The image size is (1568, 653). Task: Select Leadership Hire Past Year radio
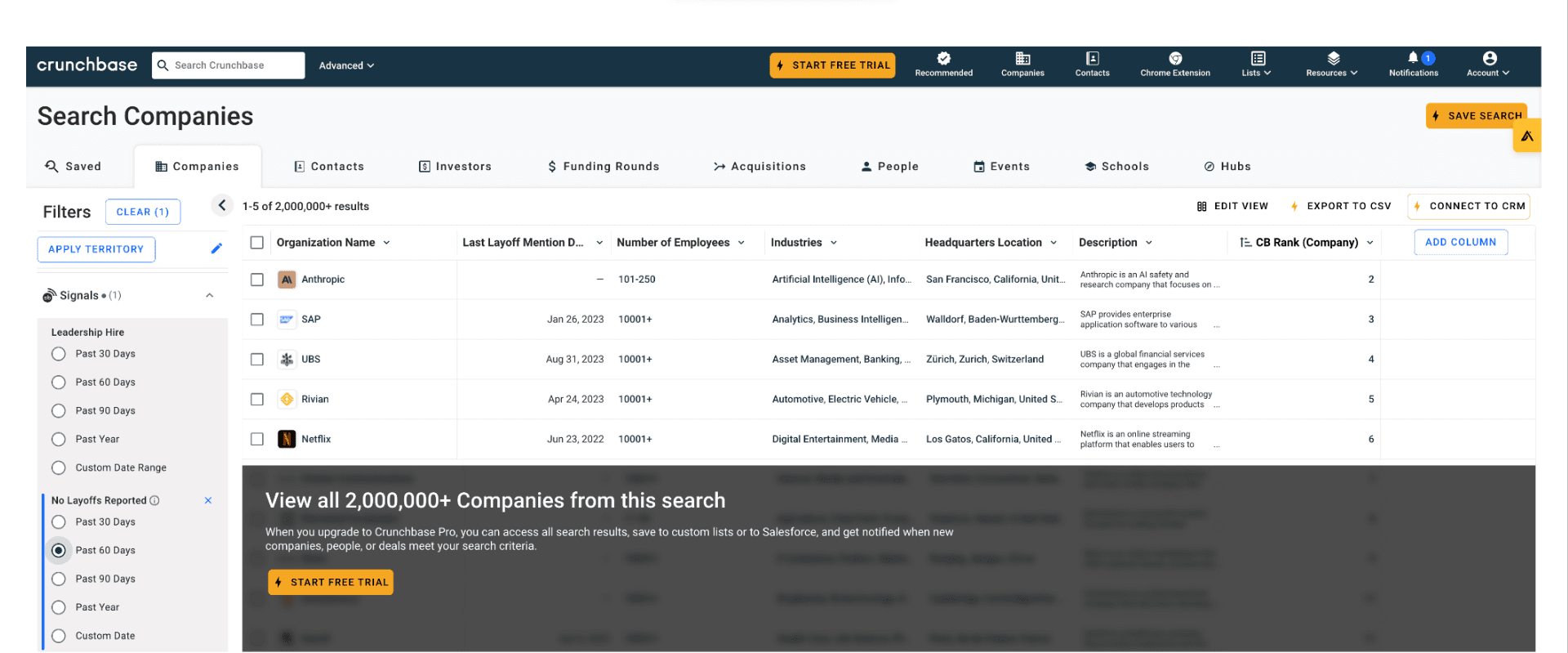tap(59, 440)
